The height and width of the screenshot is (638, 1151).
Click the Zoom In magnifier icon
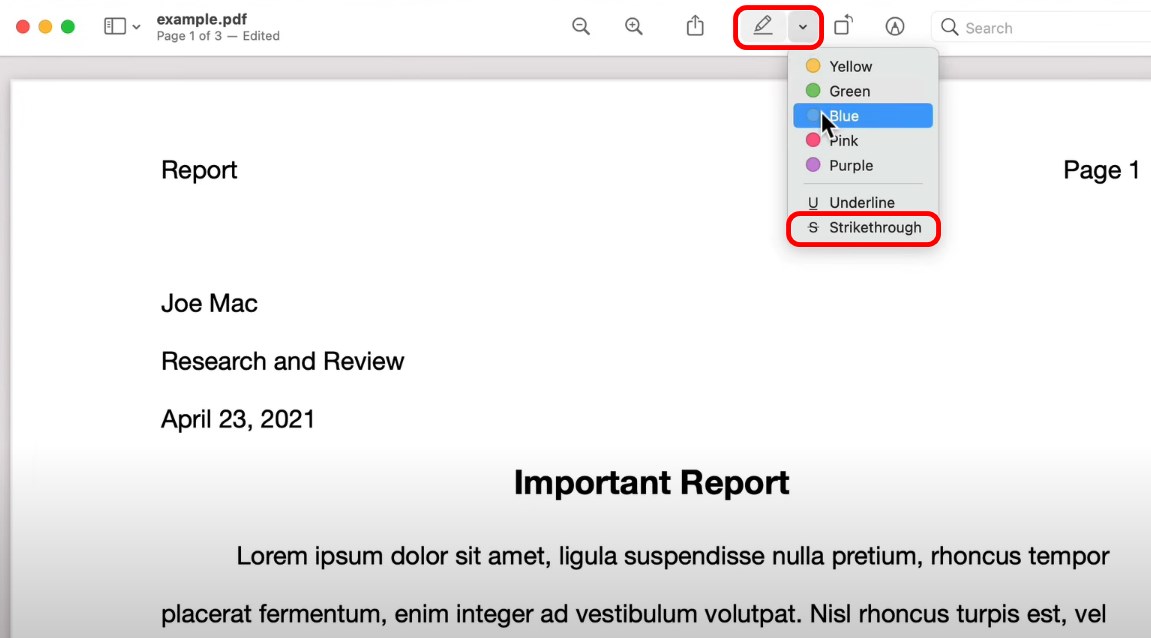click(634, 26)
